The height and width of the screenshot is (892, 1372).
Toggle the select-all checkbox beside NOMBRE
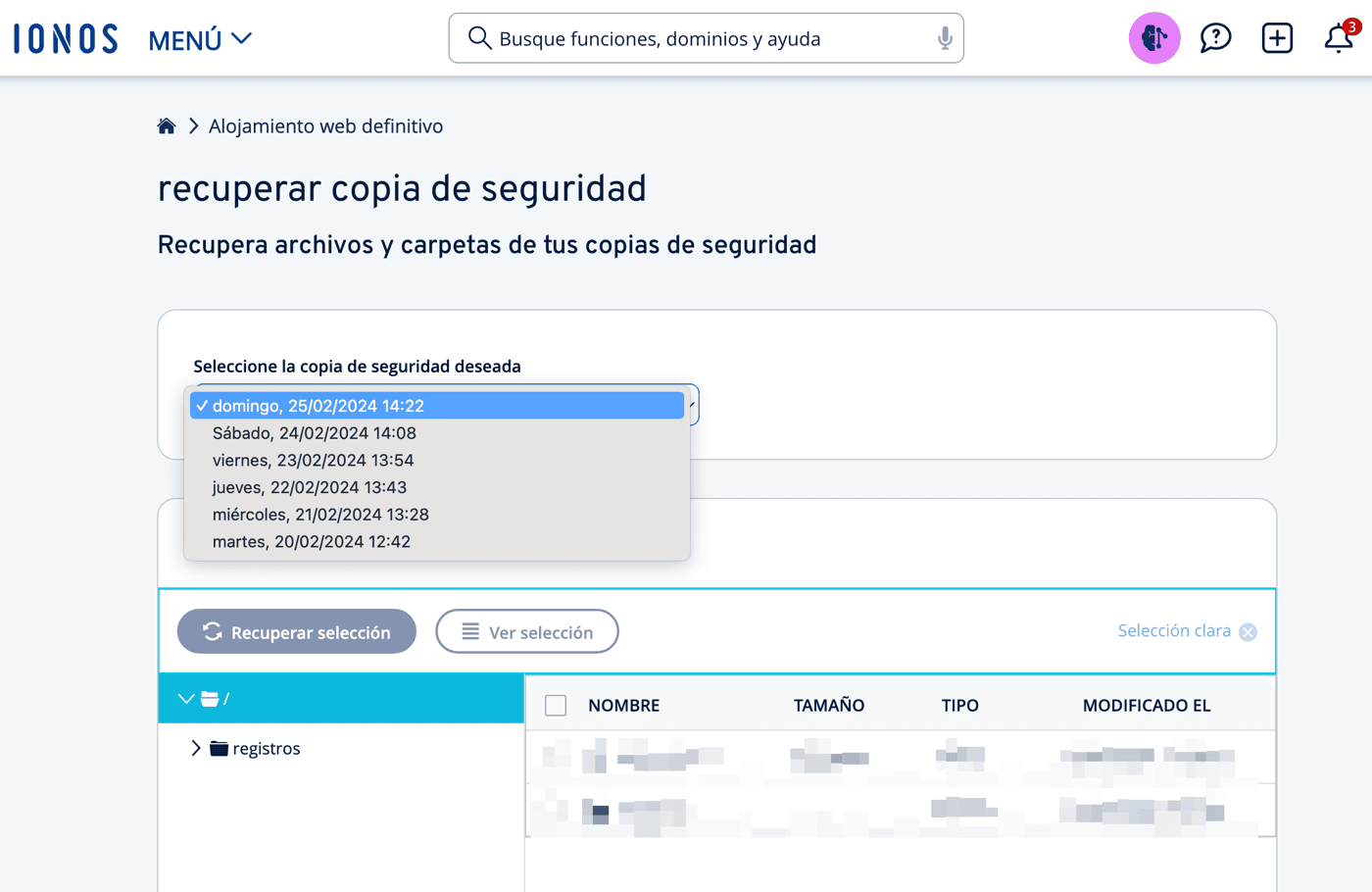[556, 706]
